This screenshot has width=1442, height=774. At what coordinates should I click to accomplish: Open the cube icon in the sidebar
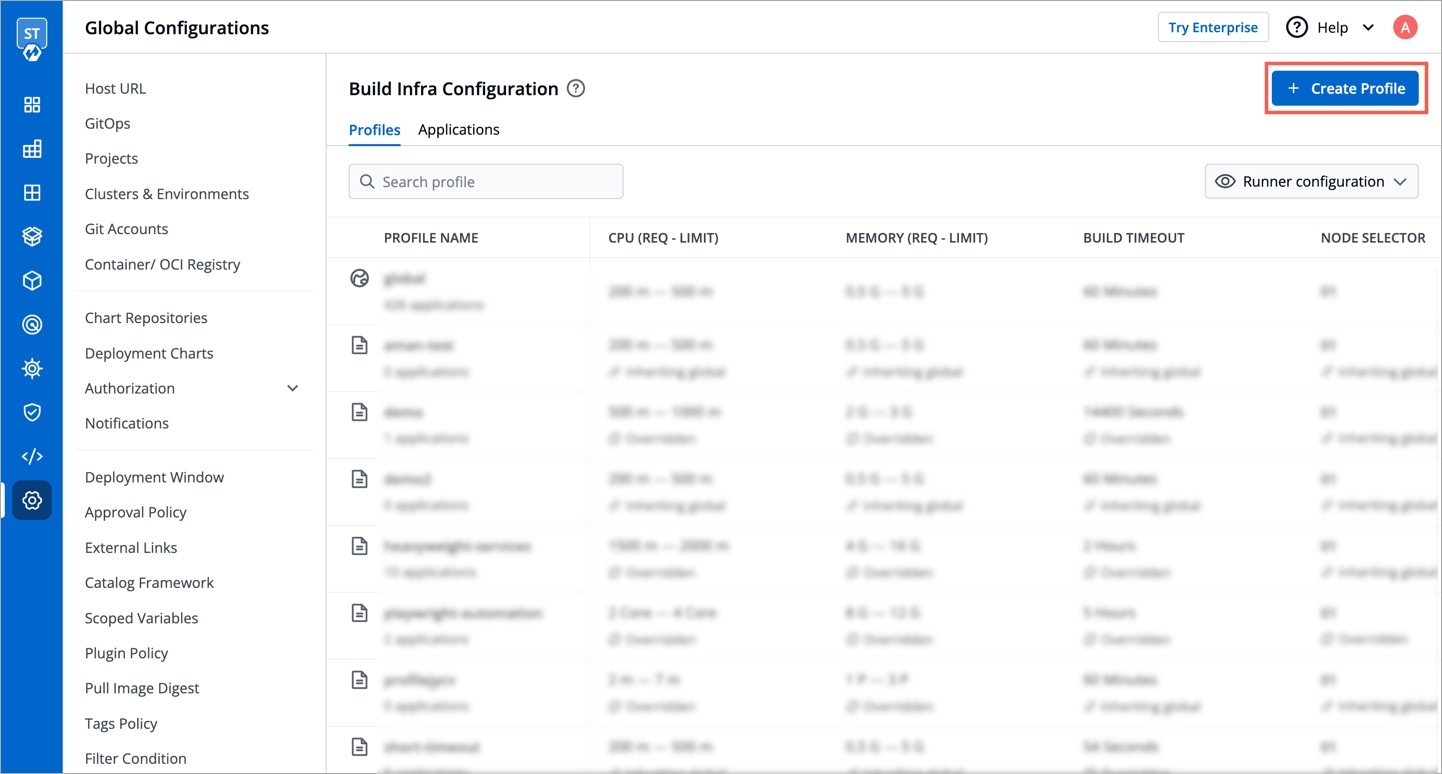(32, 281)
